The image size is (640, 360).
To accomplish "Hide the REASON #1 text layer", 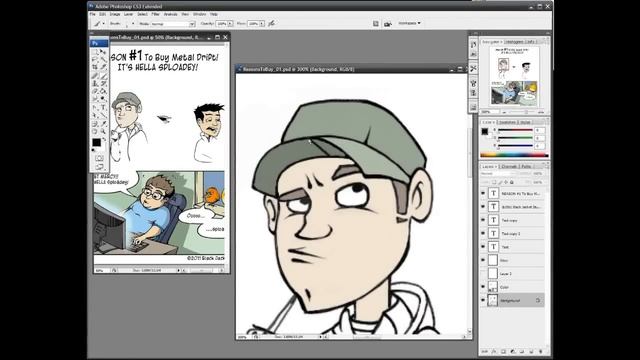I will [x=483, y=193].
